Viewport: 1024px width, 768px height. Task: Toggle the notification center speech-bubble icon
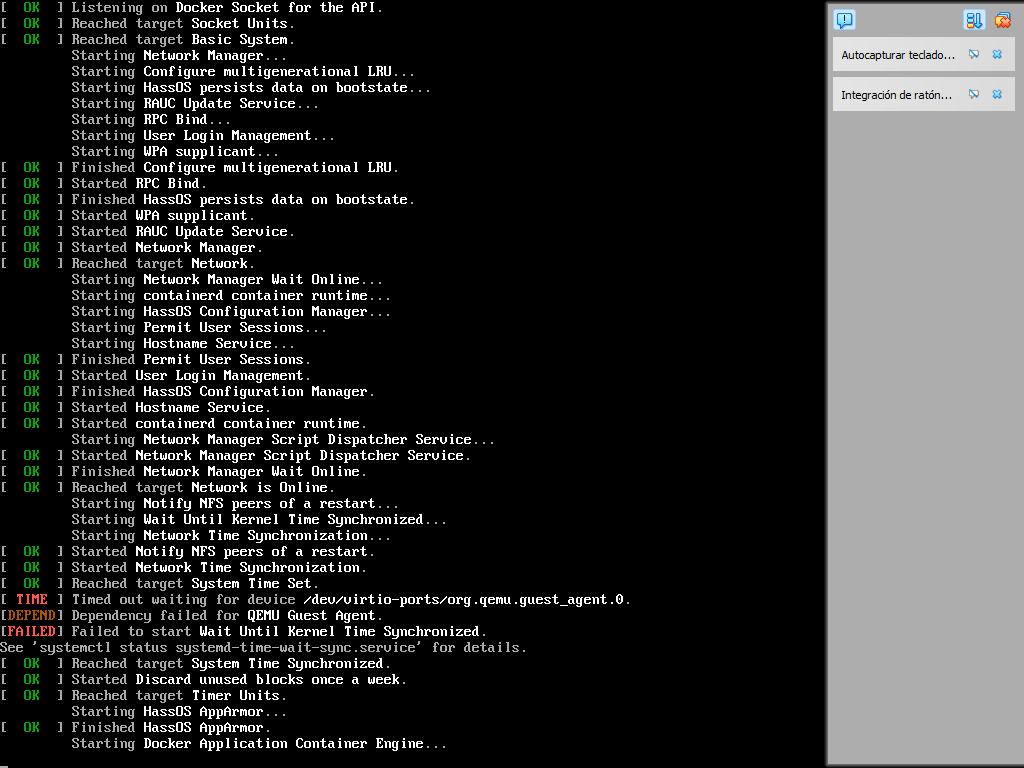[x=844, y=20]
